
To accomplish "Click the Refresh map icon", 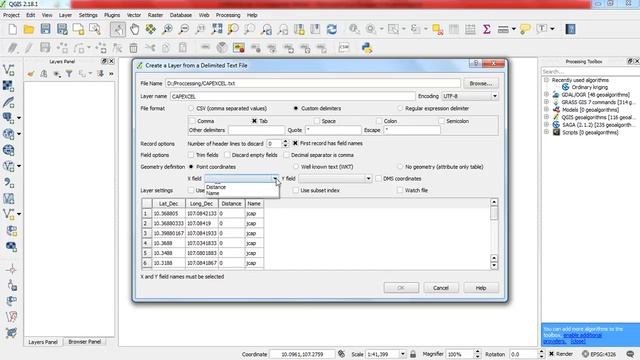I will click(x=331, y=29).
